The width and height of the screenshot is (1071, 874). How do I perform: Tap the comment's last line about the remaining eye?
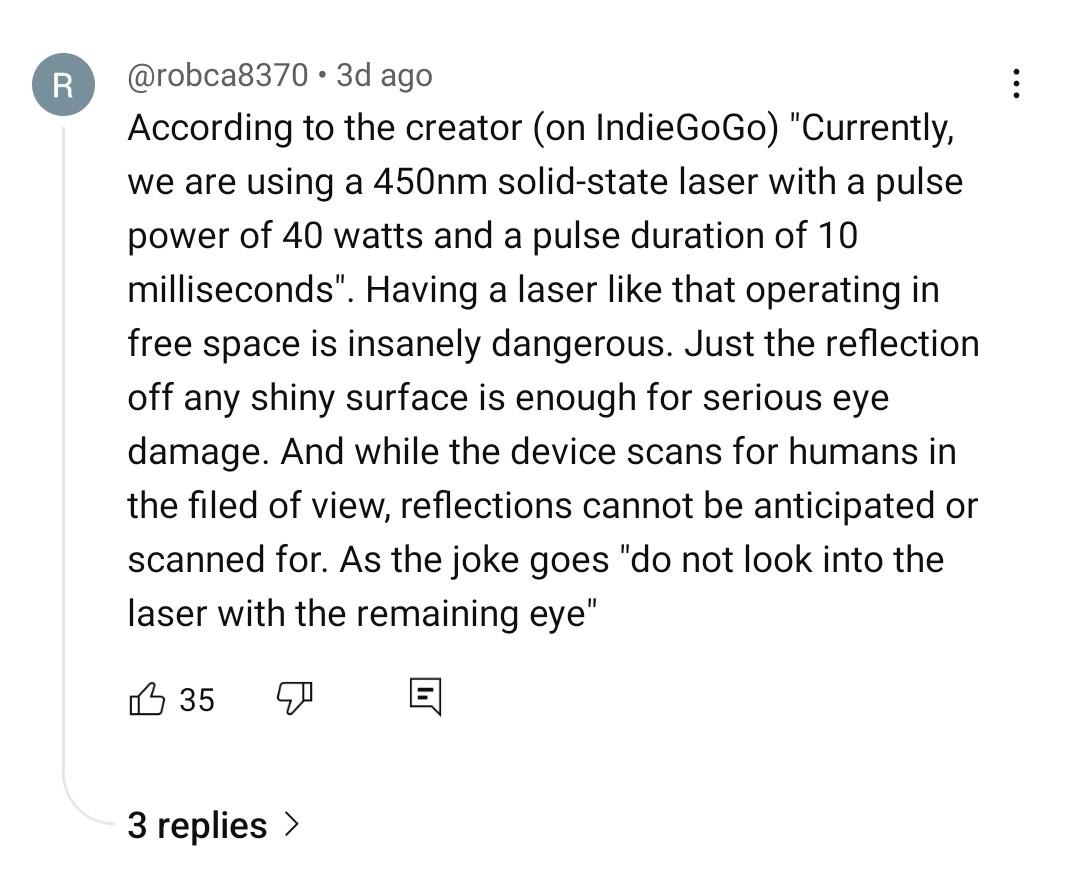pyautogui.click(x=363, y=613)
